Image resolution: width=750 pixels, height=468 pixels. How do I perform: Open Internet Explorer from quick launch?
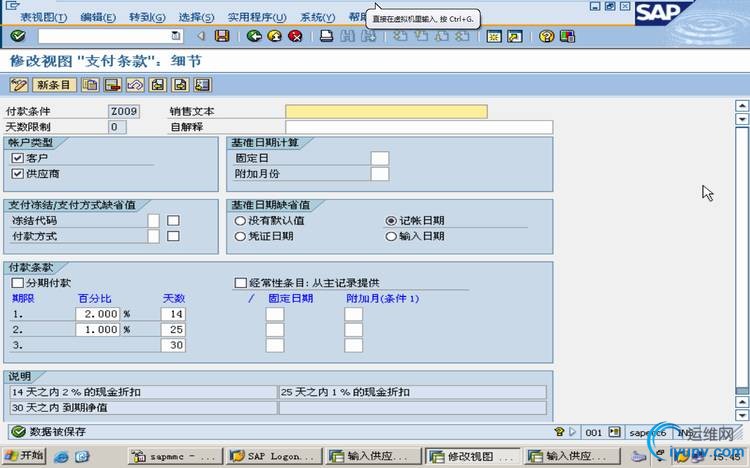click(x=61, y=457)
